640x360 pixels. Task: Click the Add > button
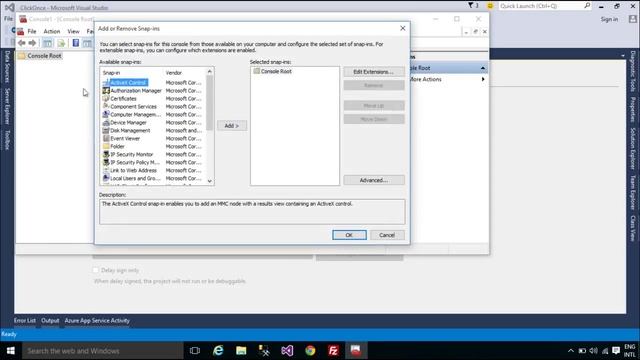[x=231, y=126]
